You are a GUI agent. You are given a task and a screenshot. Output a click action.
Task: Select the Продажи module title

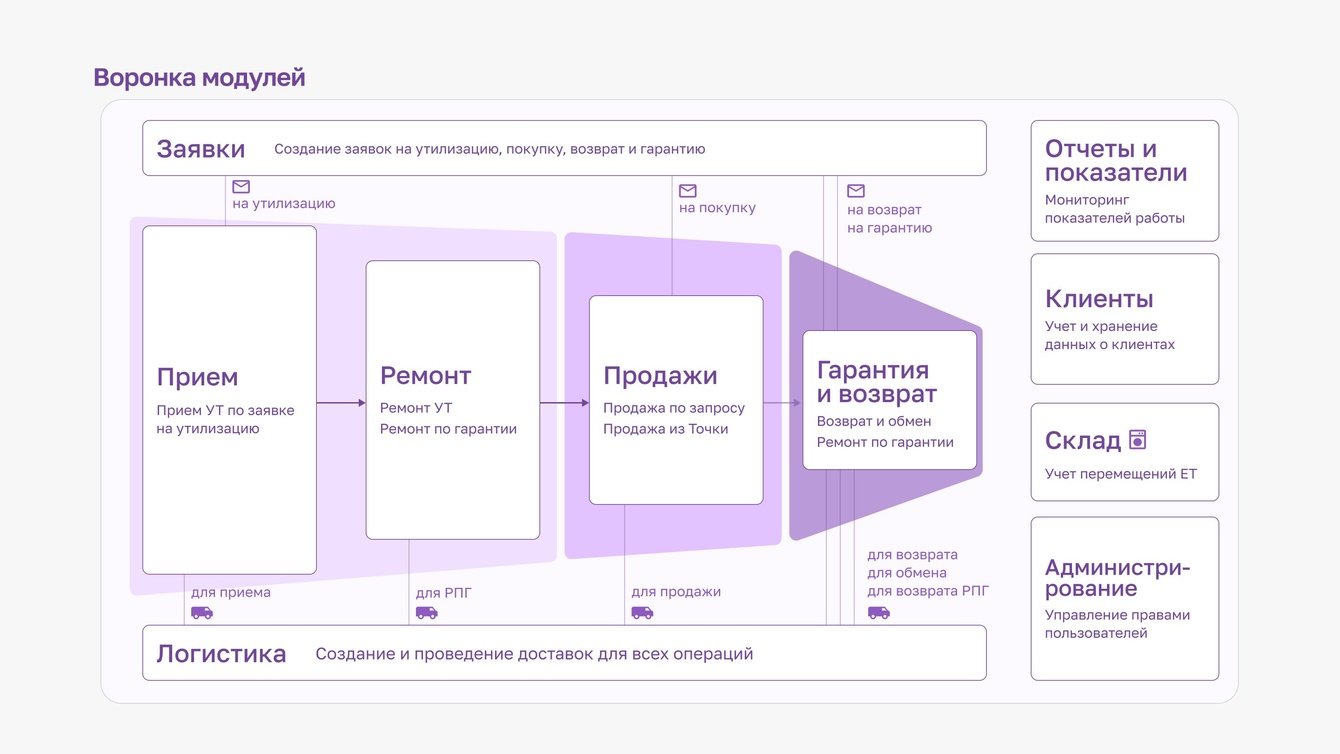(660, 376)
